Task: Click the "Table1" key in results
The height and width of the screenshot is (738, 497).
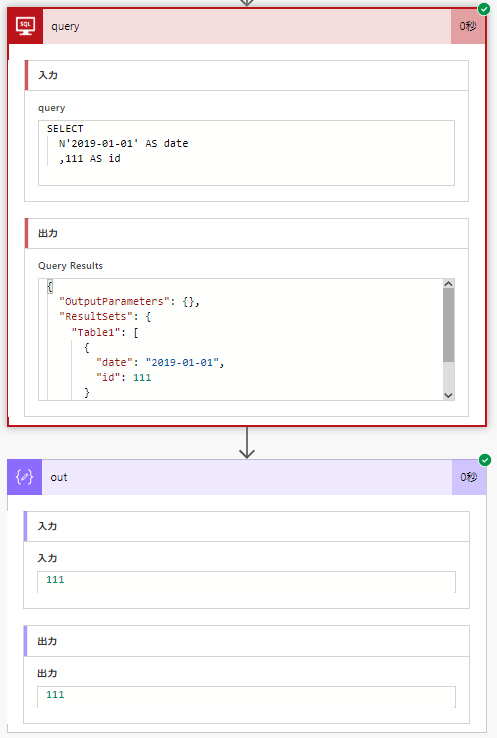Action: pyautogui.click(x=96, y=332)
